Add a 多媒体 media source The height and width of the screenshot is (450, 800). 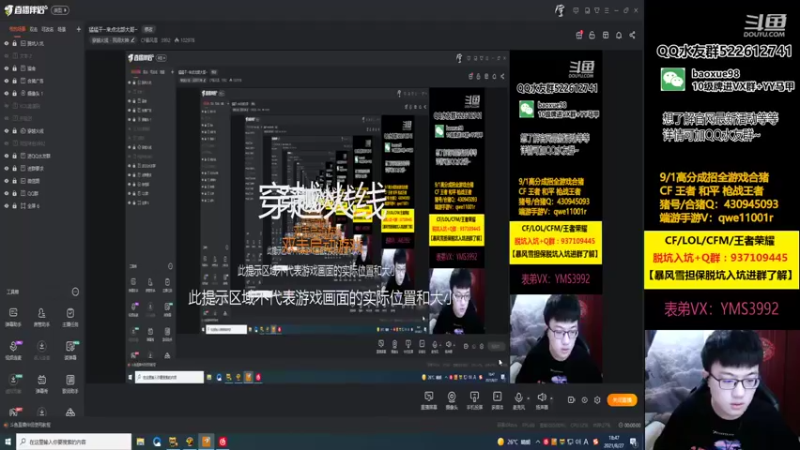click(x=497, y=400)
